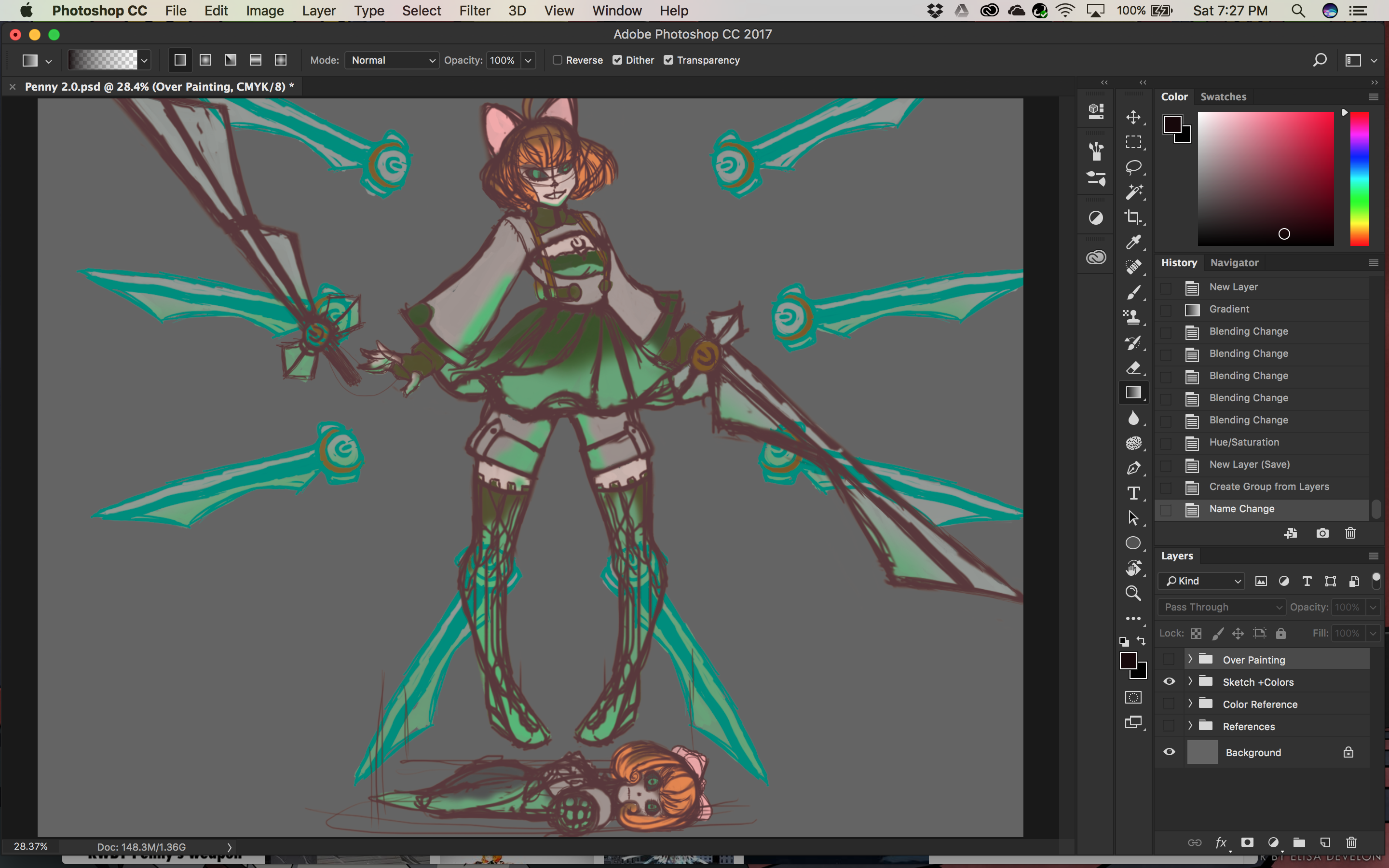Image resolution: width=1389 pixels, height=868 pixels.
Task: Choose radial gradient style
Action: tap(205, 60)
